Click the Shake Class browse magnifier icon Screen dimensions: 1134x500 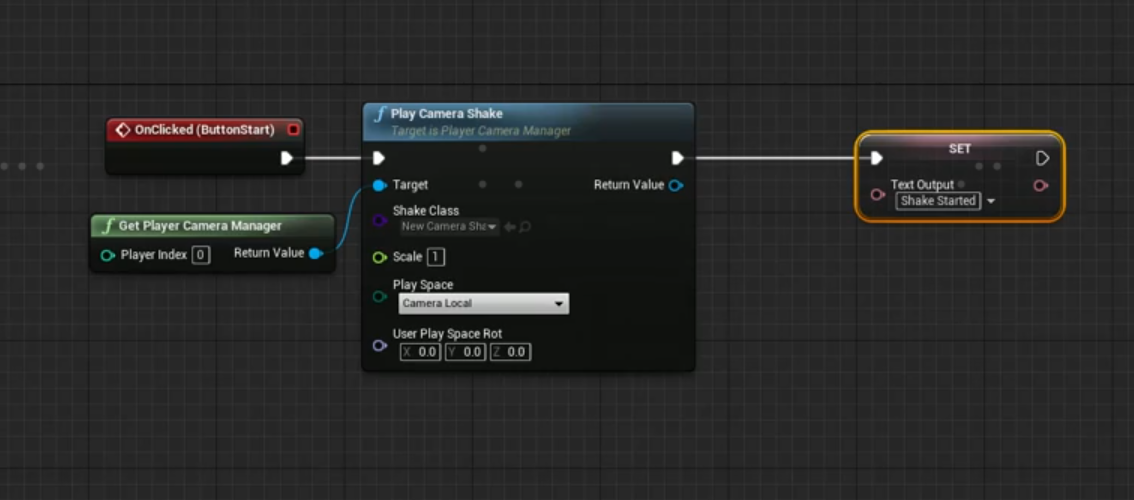525,226
